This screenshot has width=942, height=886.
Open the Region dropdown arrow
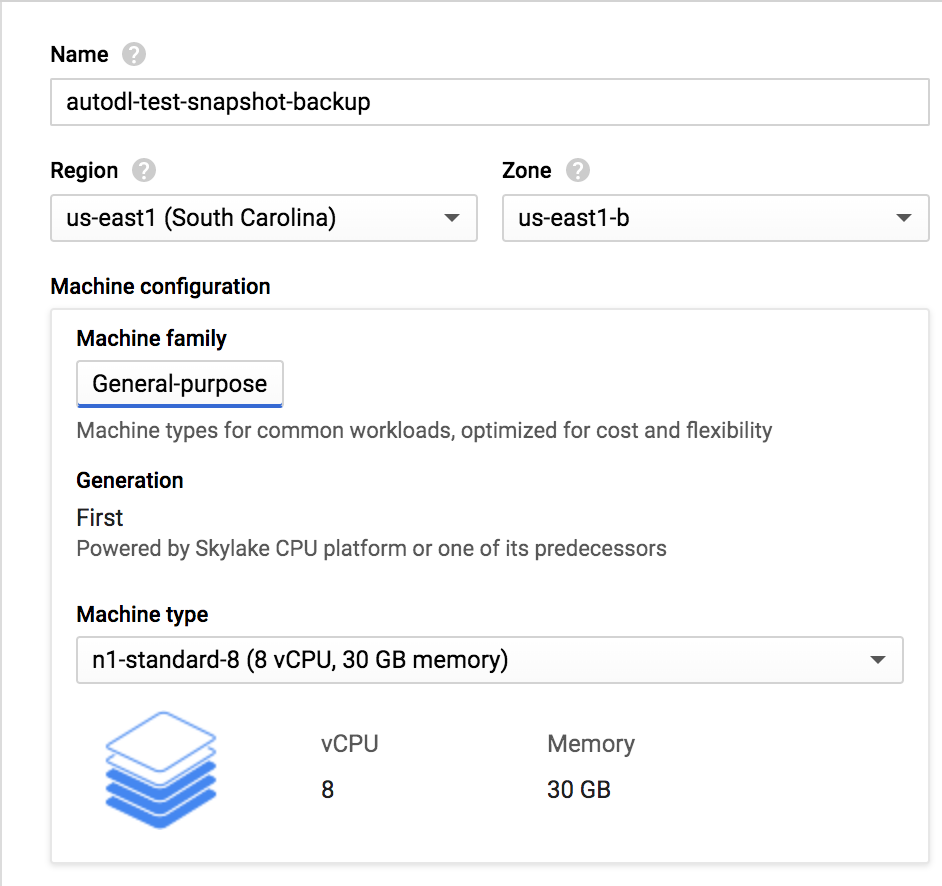pyautogui.click(x=452, y=218)
